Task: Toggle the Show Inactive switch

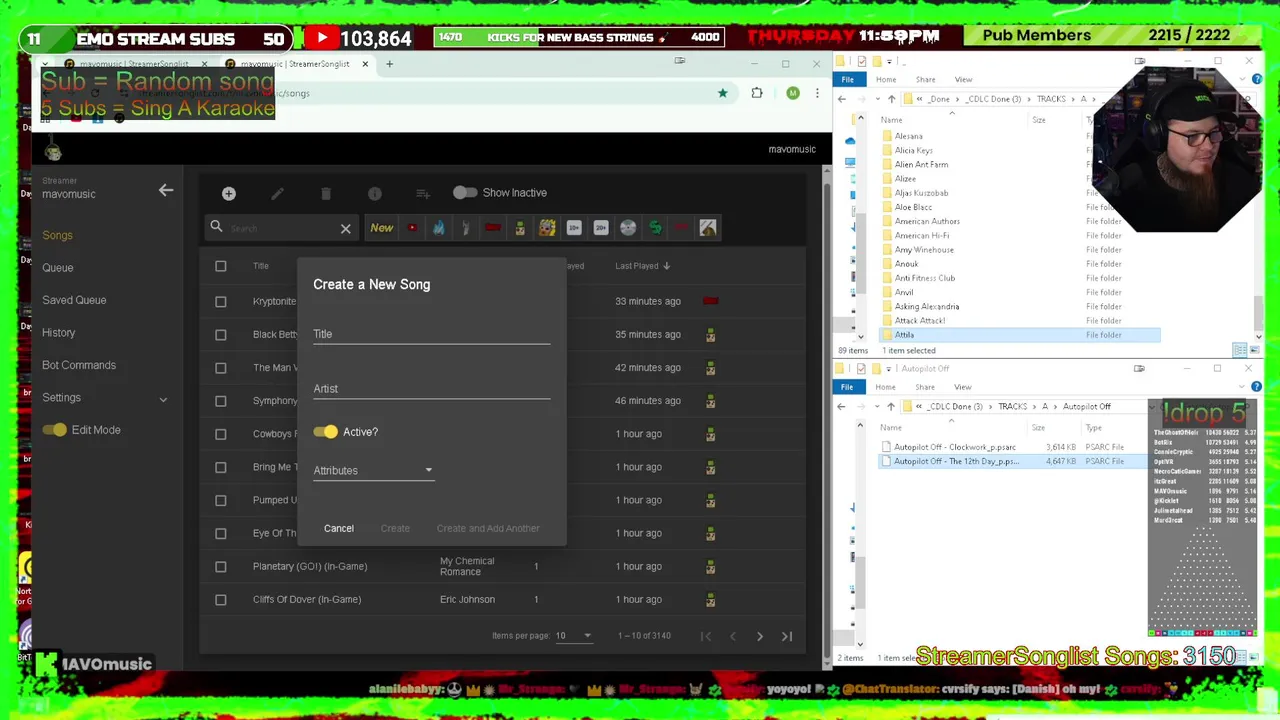Action: click(x=464, y=192)
